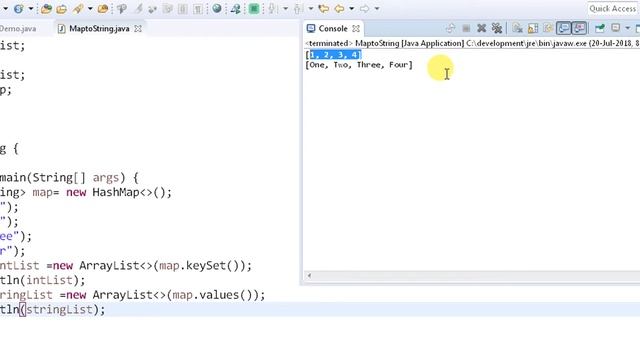Click the main(String[] args) method text

click(x=62, y=178)
